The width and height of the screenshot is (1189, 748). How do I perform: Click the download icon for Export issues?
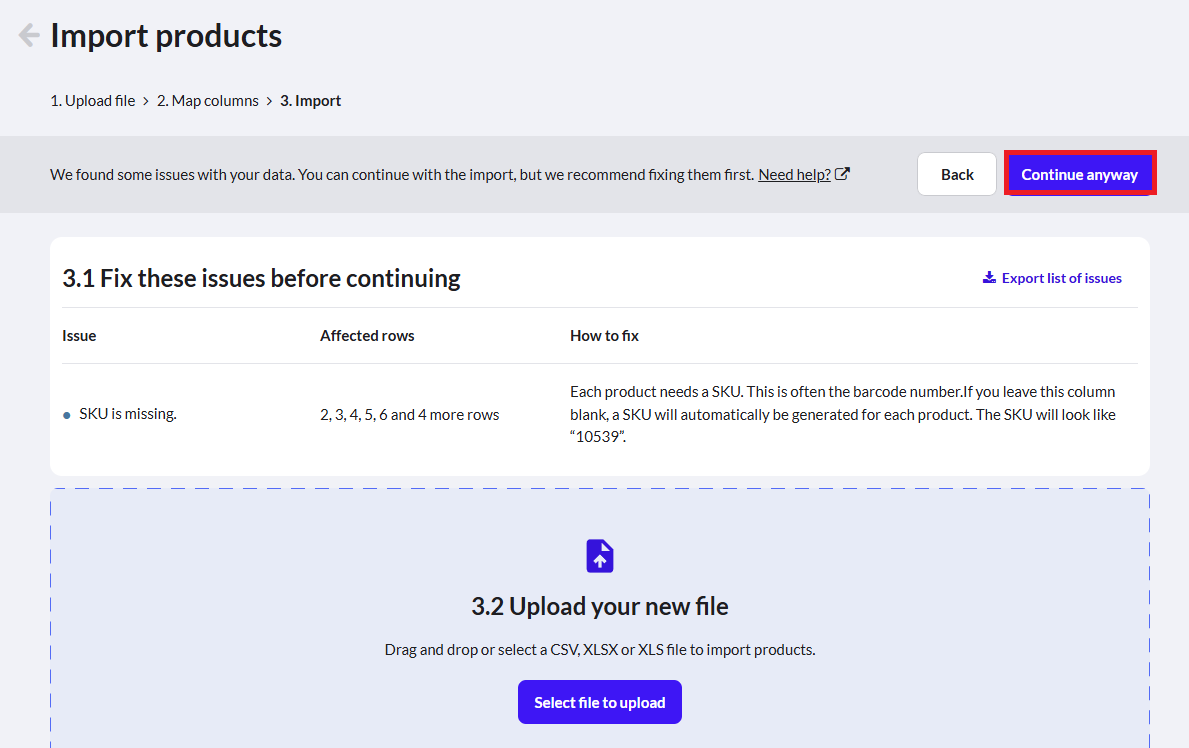pos(989,278)
